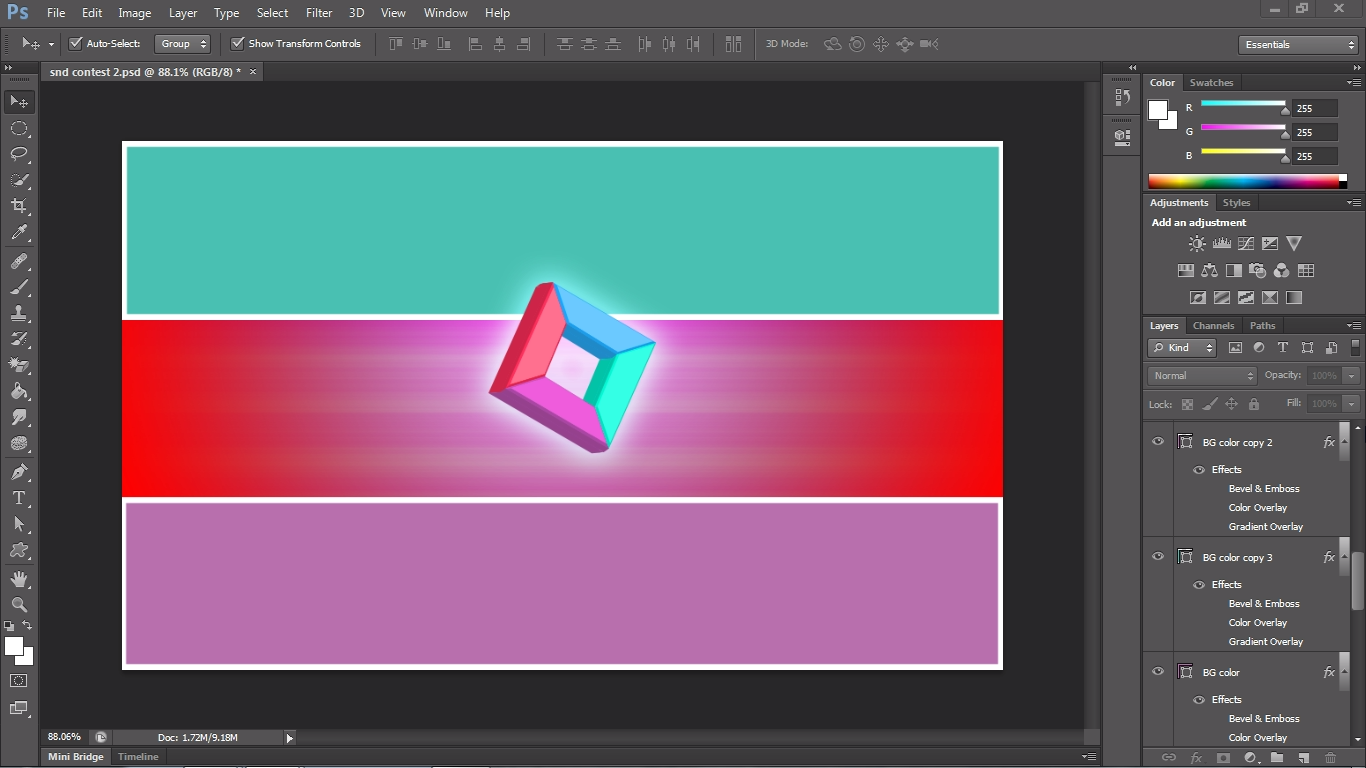The image size is (1366, 768).
Task: Select the Lasso tool
Action: 19,154
